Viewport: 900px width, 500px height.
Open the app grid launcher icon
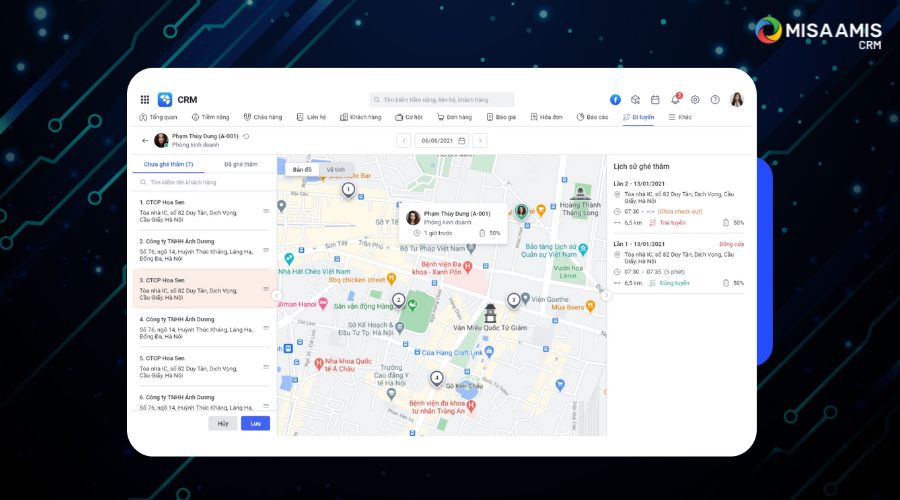[145, 100]
